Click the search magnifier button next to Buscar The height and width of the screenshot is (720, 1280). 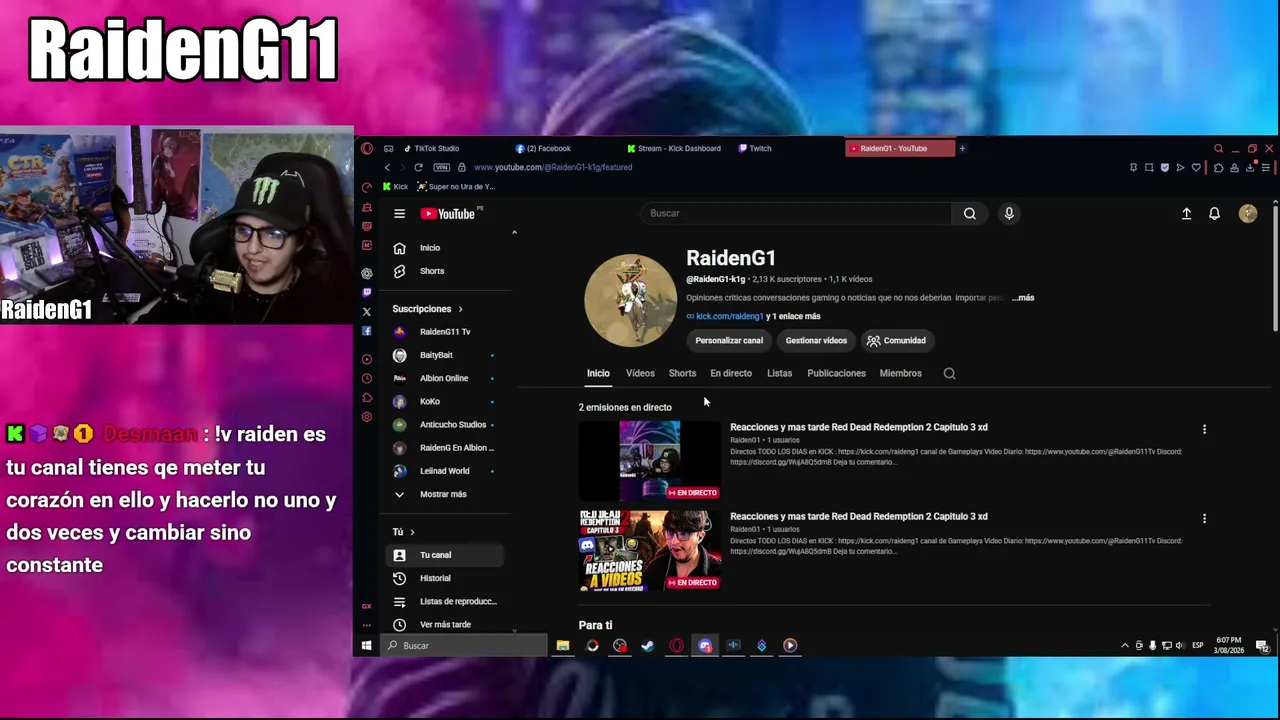pos(969,213)
